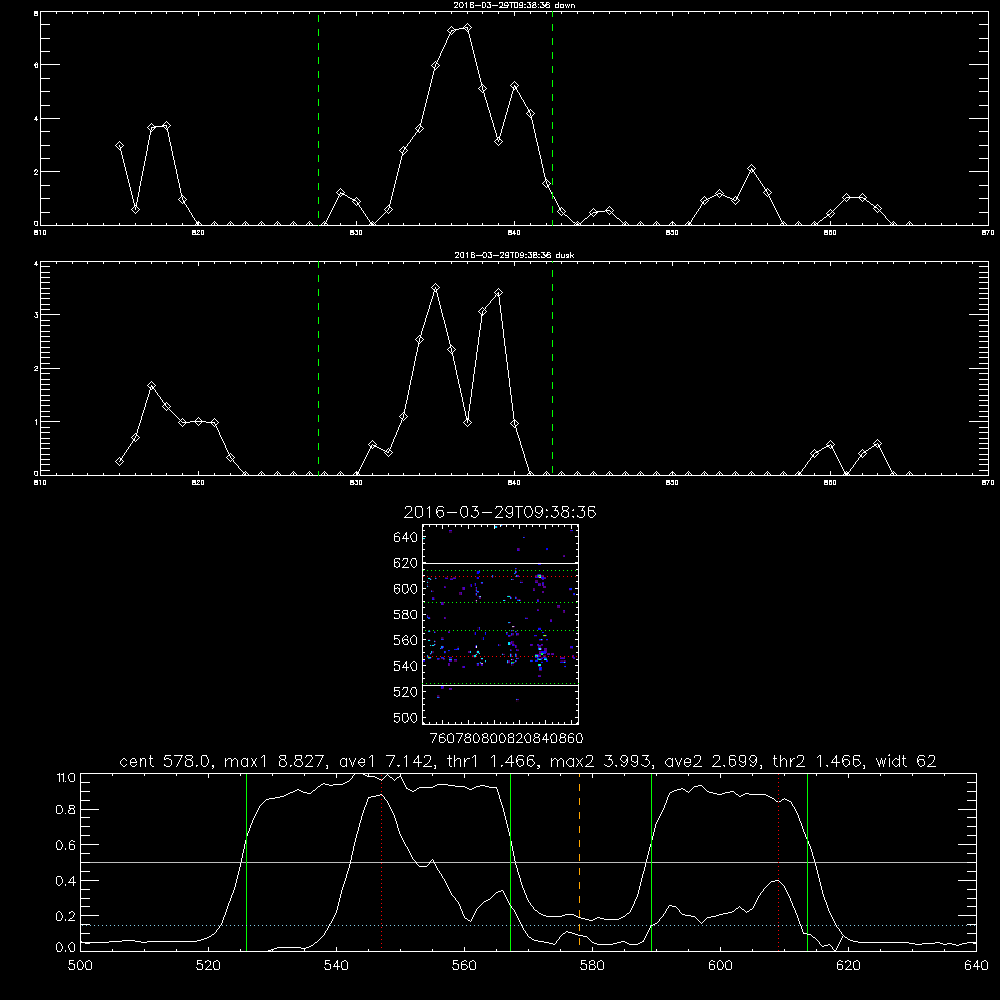1000x1000 pixels.
Task: Click the upper white horizontal line in spectral image
Action: pyautogui.click(x=500, y=564)
